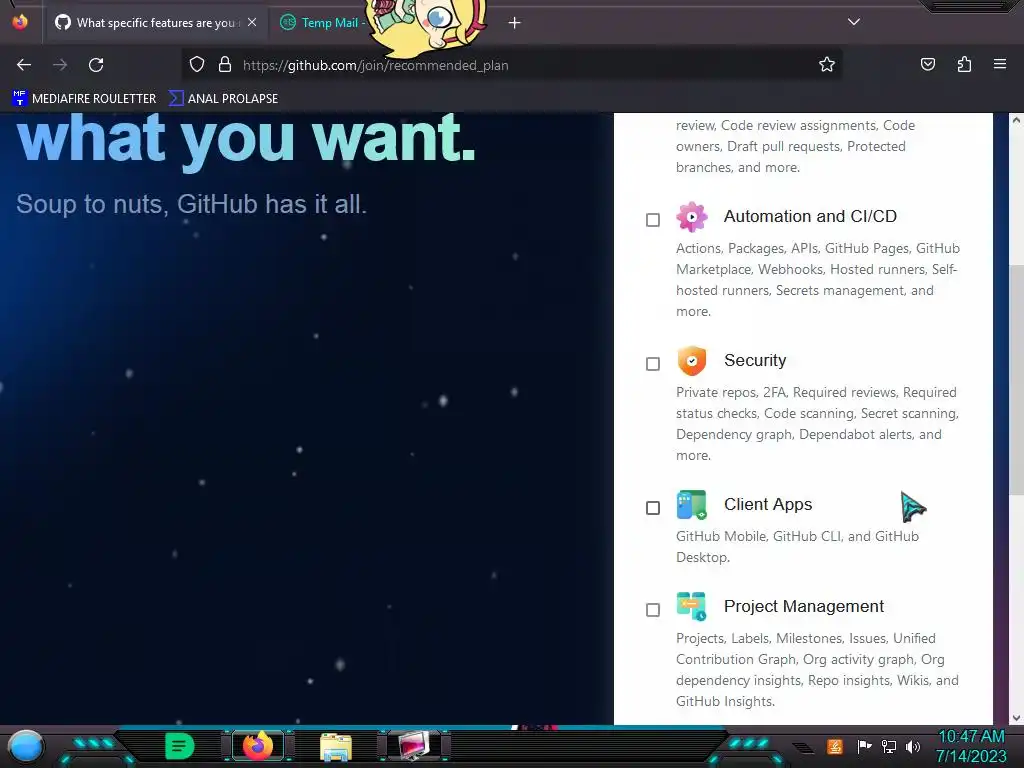
Task: Open the MEDIAFIRE ROULETTER bookmark
Action: 84,99
